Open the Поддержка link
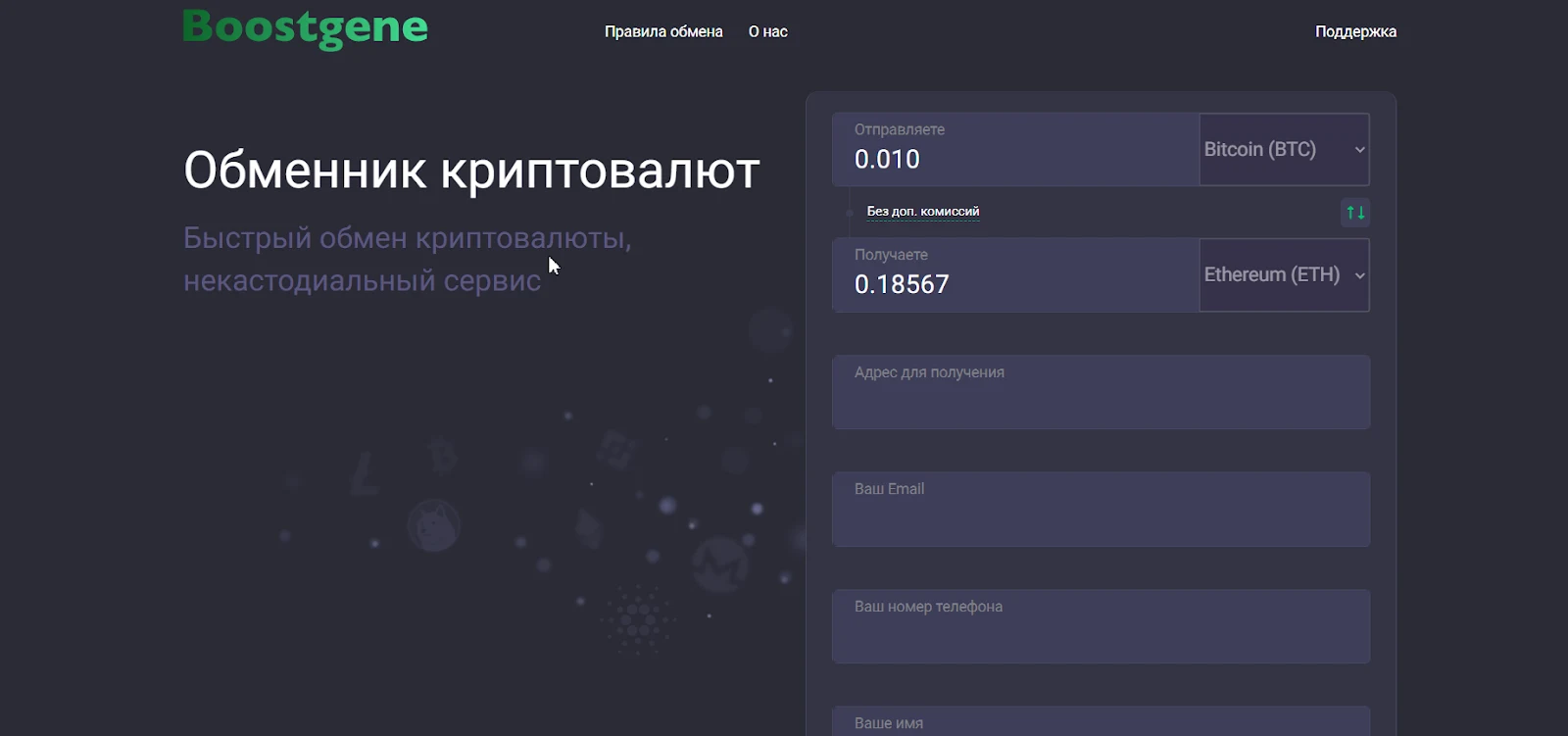Viewport: 1568px width, 736px height. point(1355,31)
